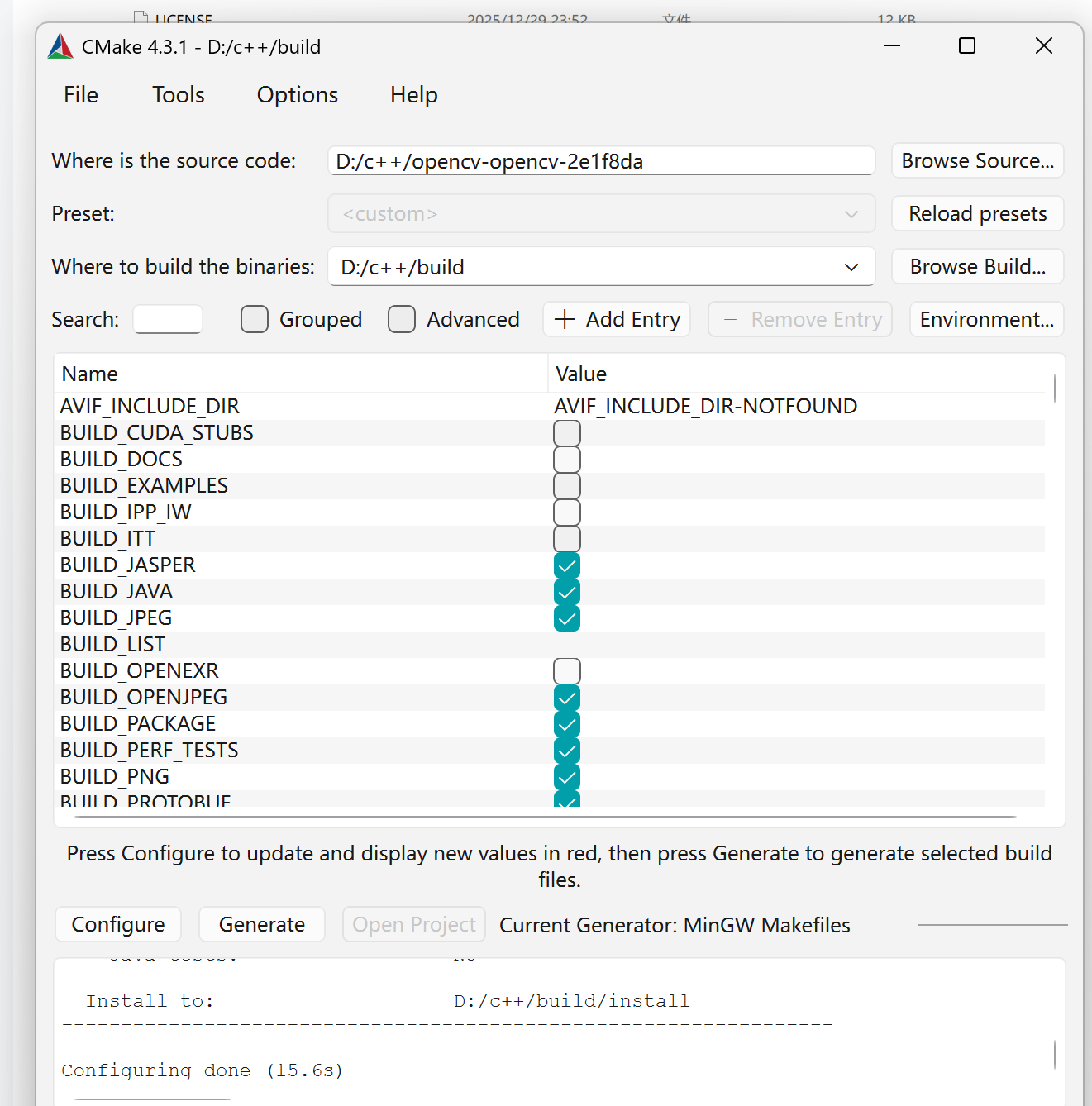Focus the Search input field
Viewport: 1092px width, 1106px height.
[168, 319]
